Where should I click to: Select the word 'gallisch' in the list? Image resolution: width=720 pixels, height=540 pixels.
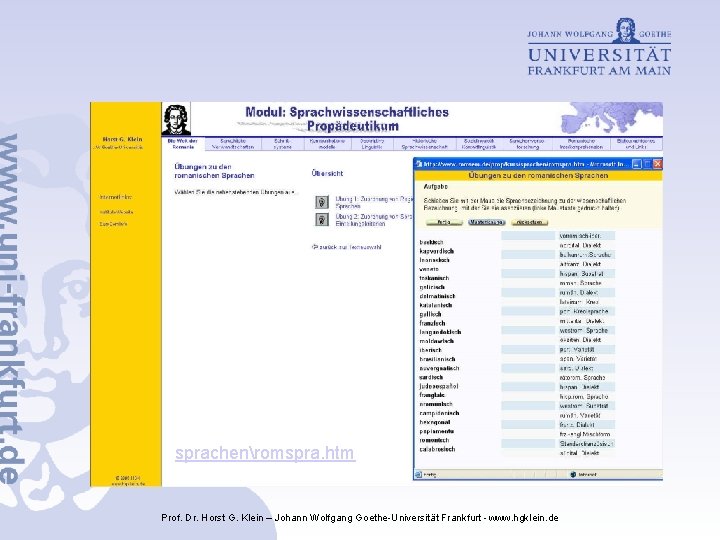tap(430, 314)
